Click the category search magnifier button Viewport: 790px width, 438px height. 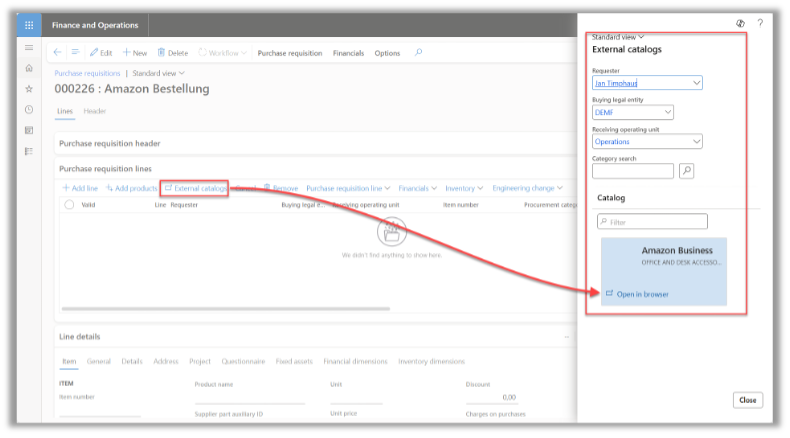pos(686,171)
